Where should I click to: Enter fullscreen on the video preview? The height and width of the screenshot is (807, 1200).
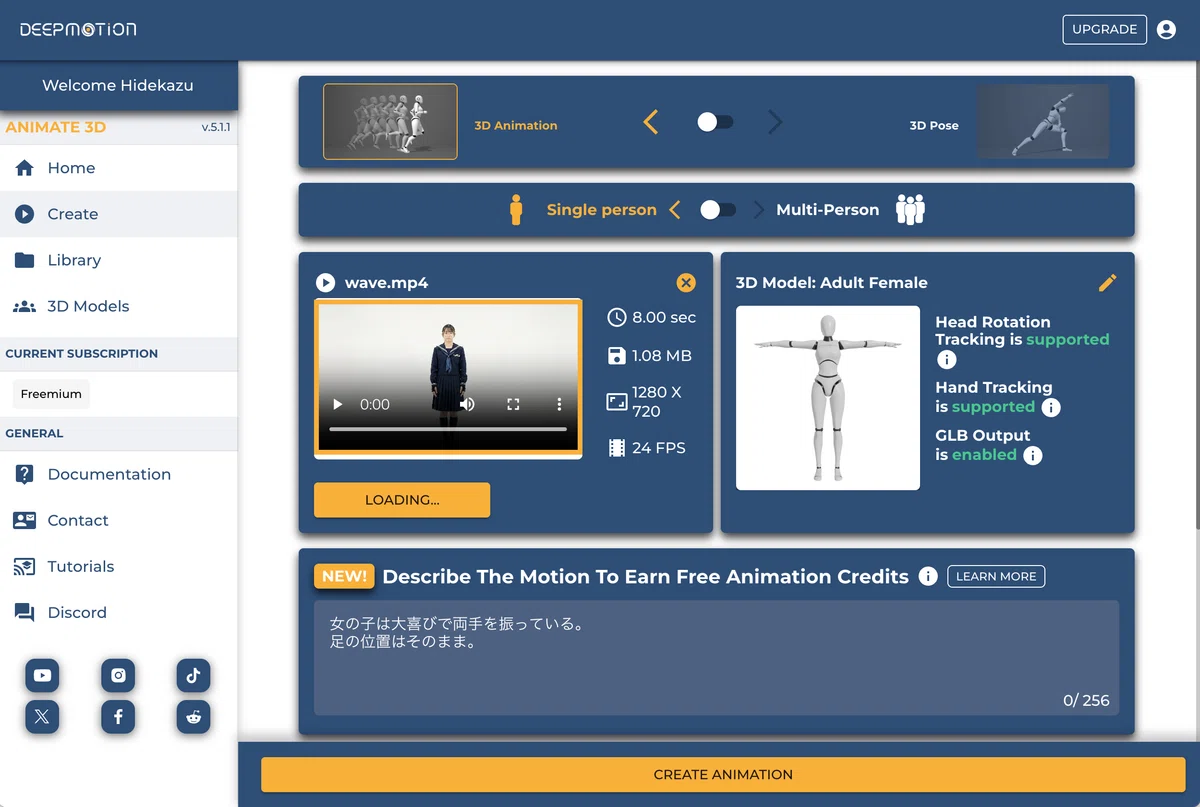(513, 405)
